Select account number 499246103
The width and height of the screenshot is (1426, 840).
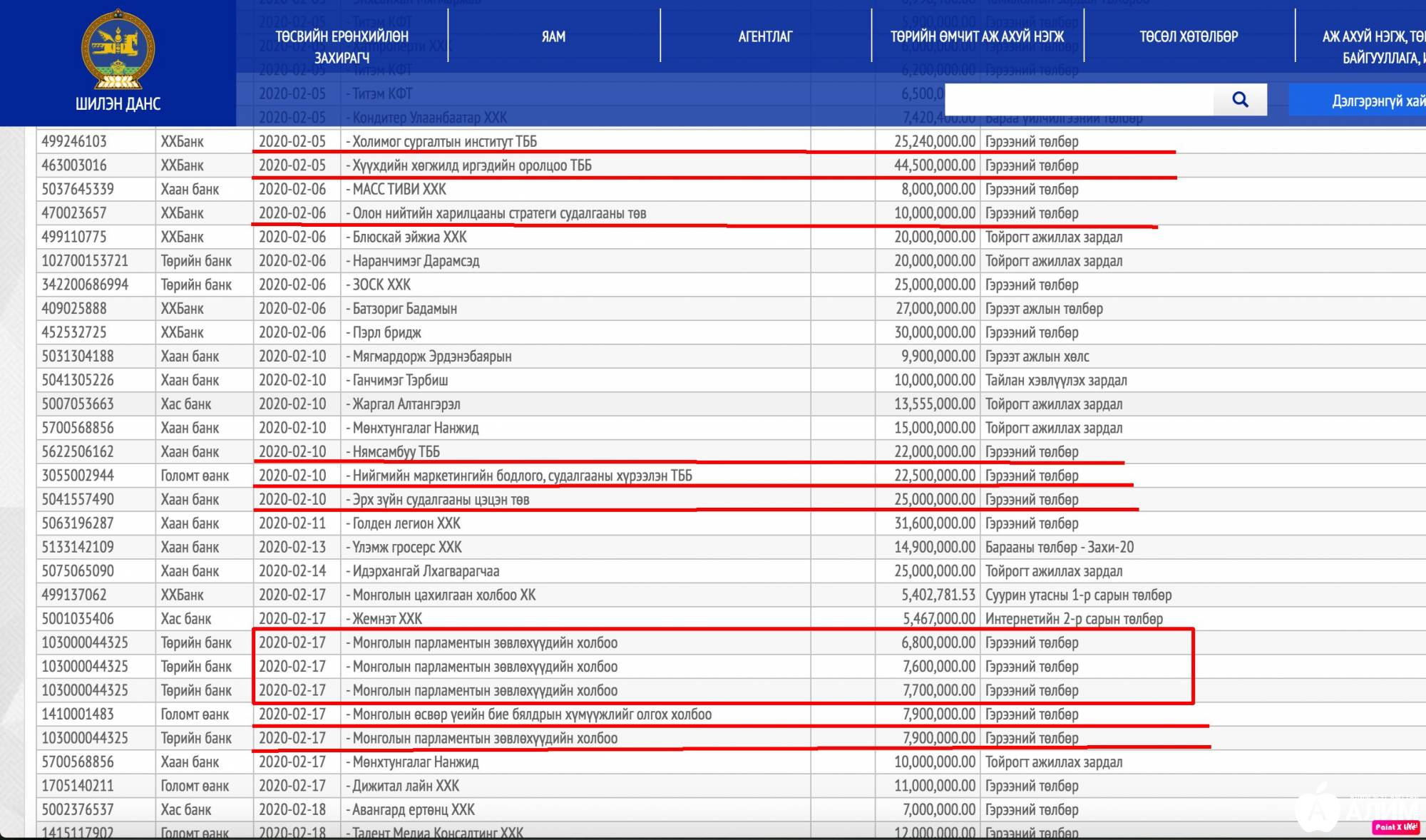tap(74, 141)
